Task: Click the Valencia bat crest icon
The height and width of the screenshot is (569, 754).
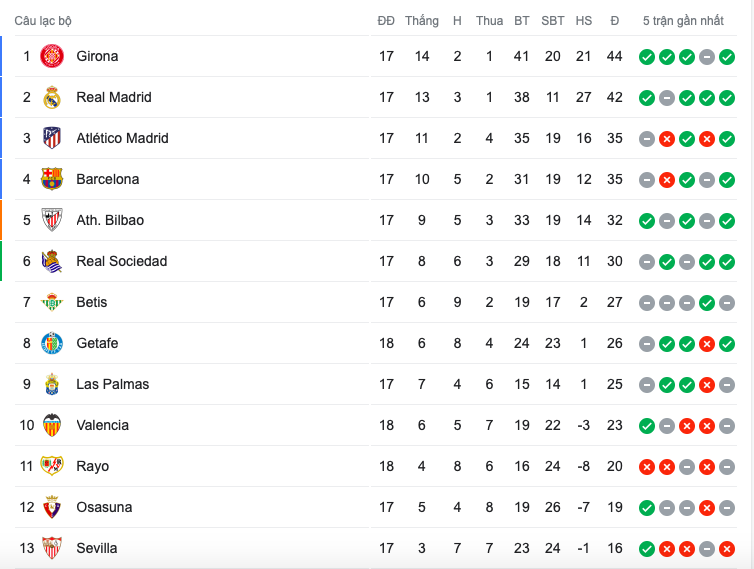Action: (52, 425)
